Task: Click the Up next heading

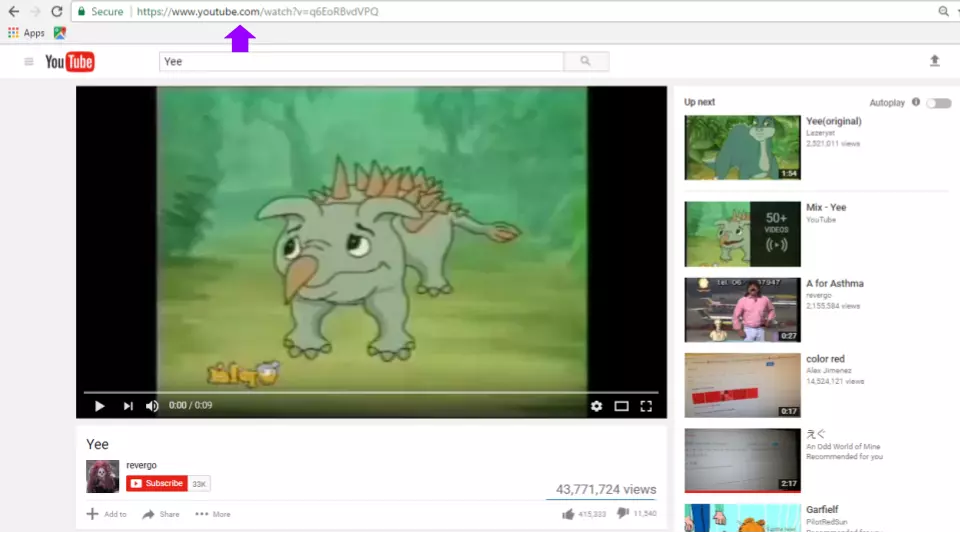Action: pyautogui.click(x=699, y=102)
